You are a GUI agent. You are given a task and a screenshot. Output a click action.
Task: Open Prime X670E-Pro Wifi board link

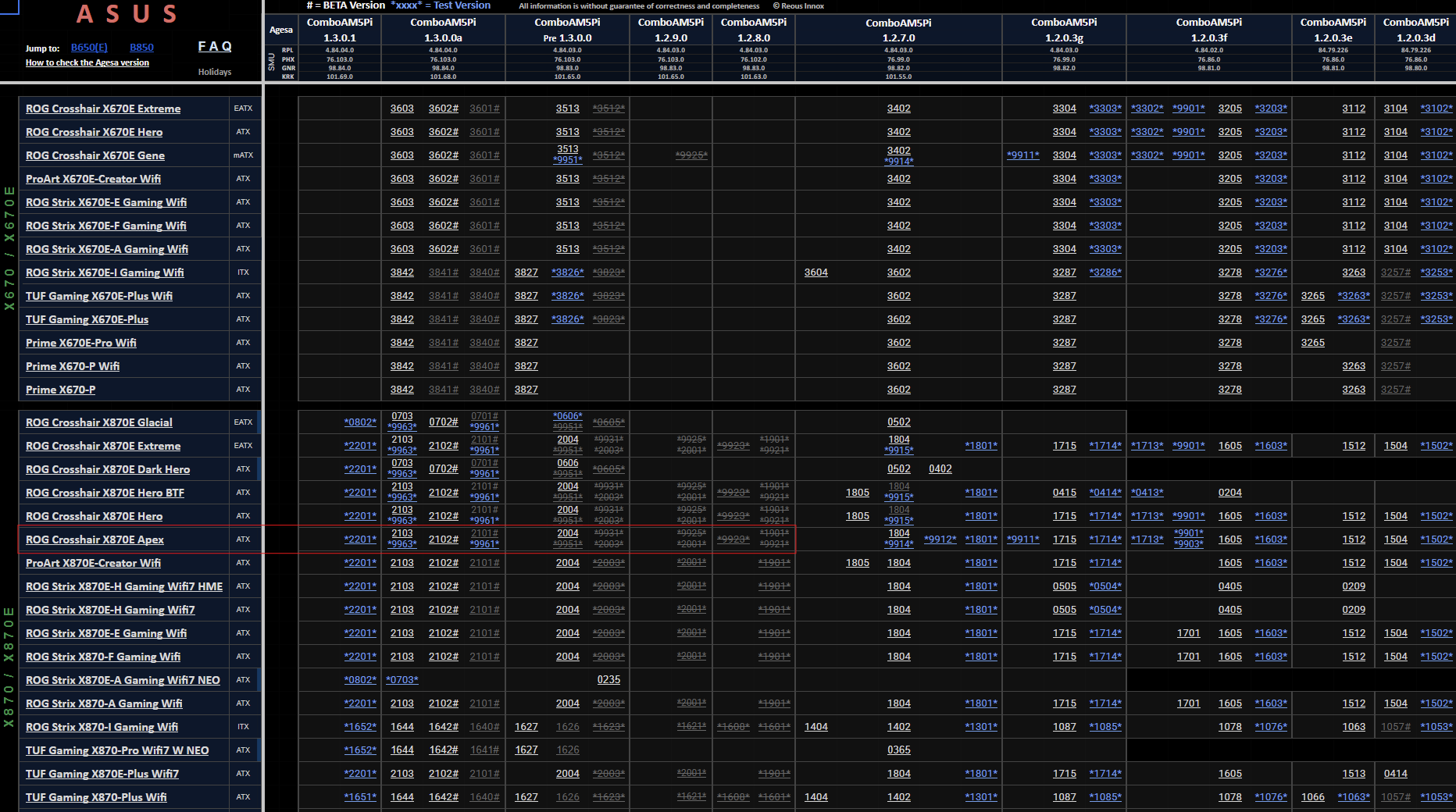click(x=81, y=343)
